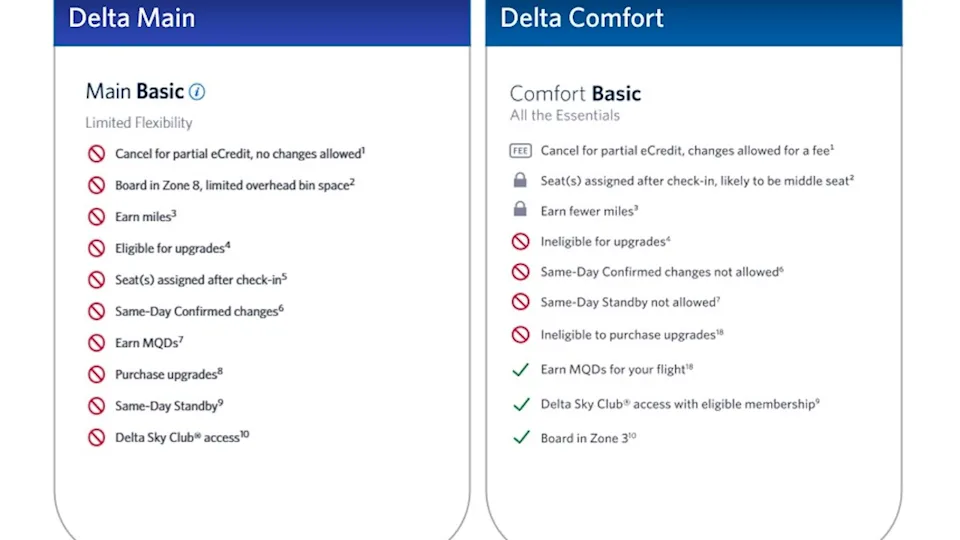
Task: Click the prohibited icon beside Ineligible for upgrades
Action: click(x=520, y=241)
